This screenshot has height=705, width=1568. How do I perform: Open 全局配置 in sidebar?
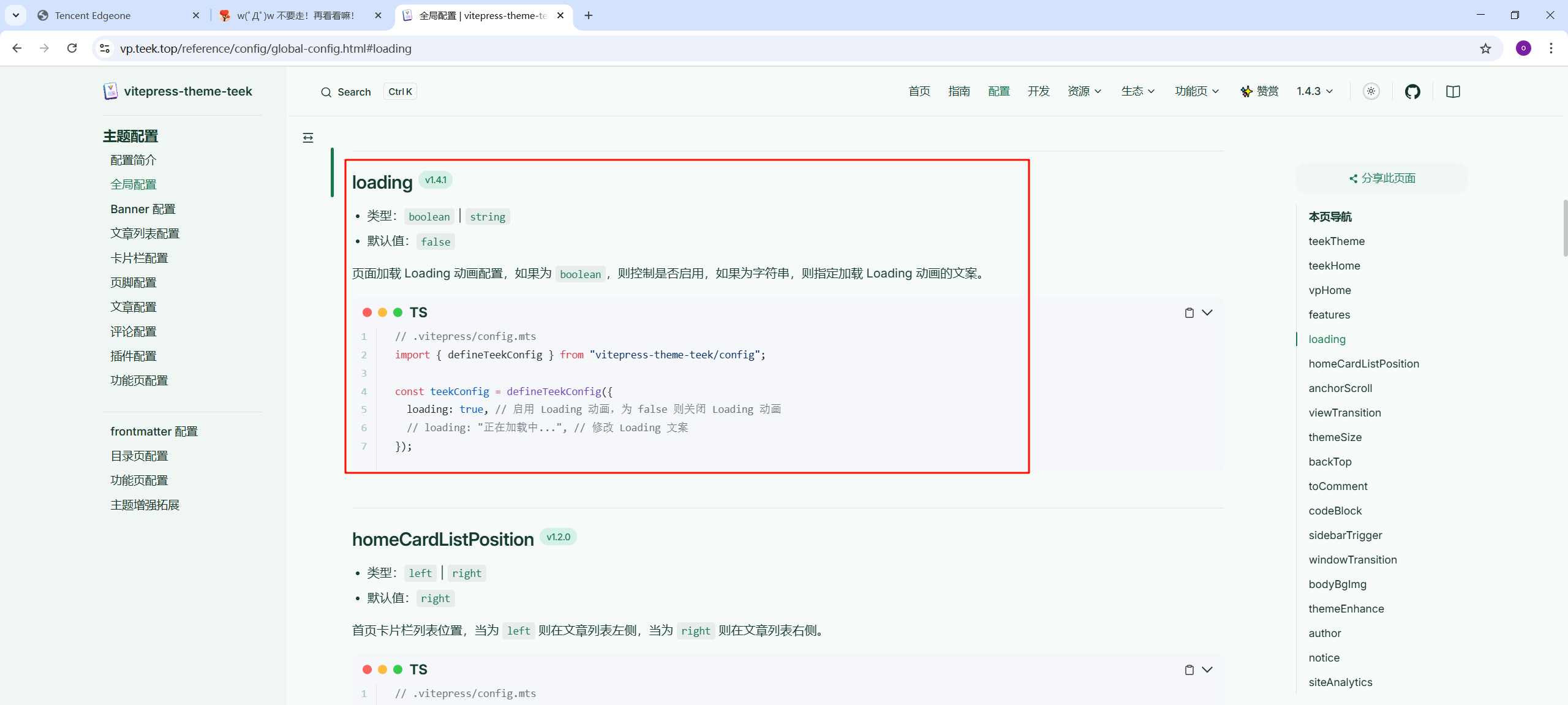tap(134, 184)
